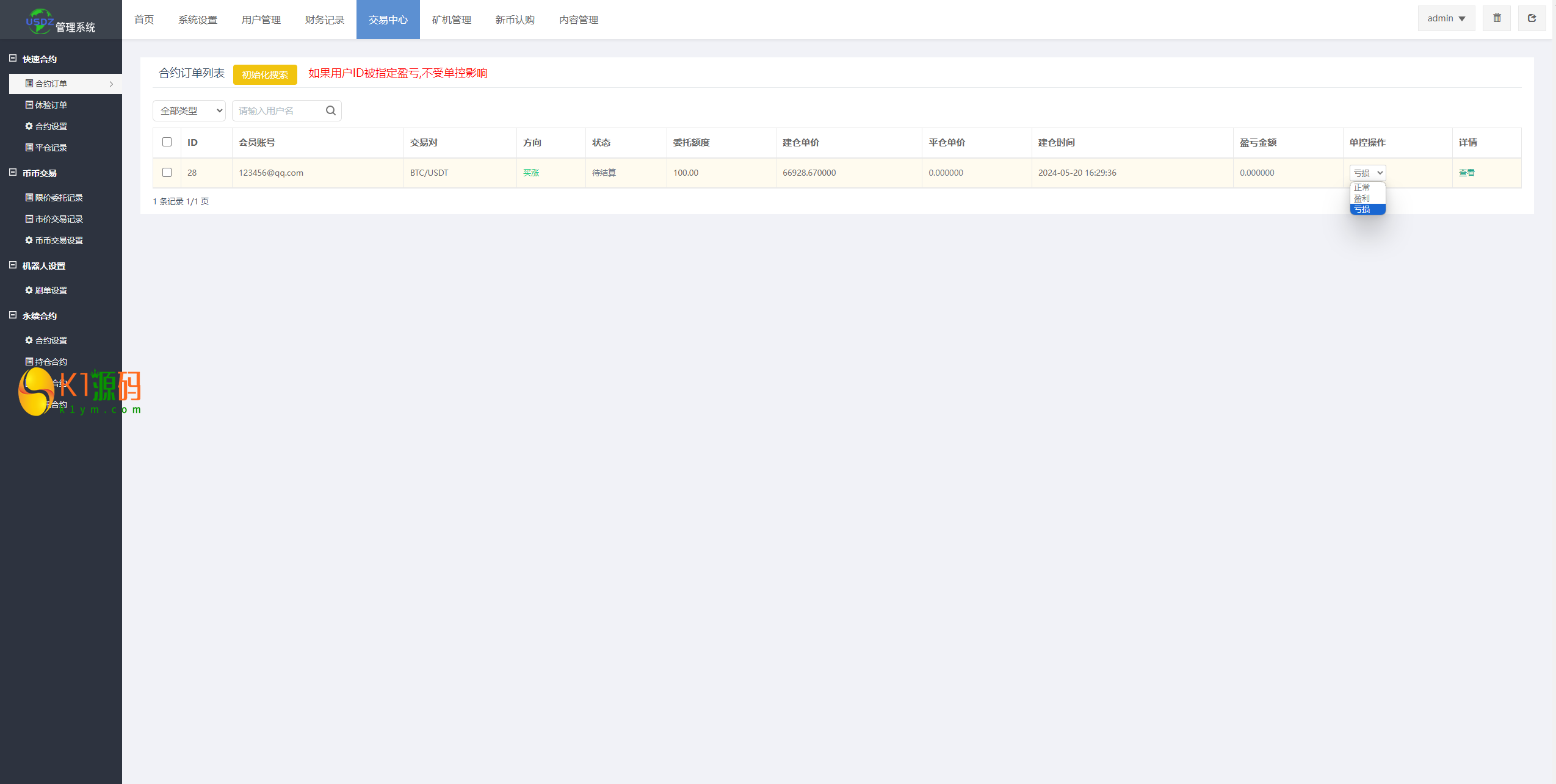Open 体验订单 sidebar item
1556x784 pixels.
pos(51,105)
